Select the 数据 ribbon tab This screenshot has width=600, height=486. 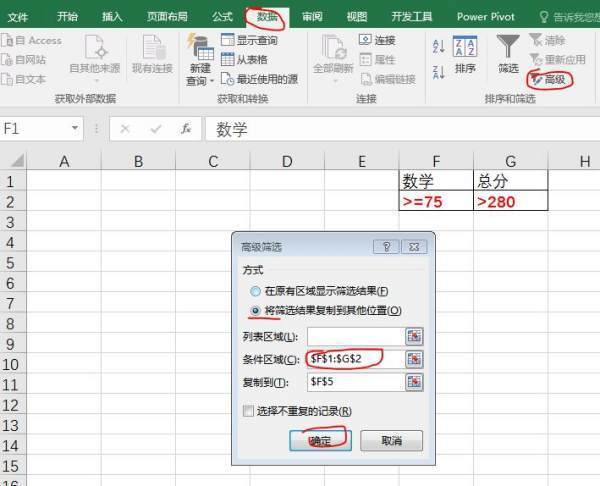[x=267, y=17]
